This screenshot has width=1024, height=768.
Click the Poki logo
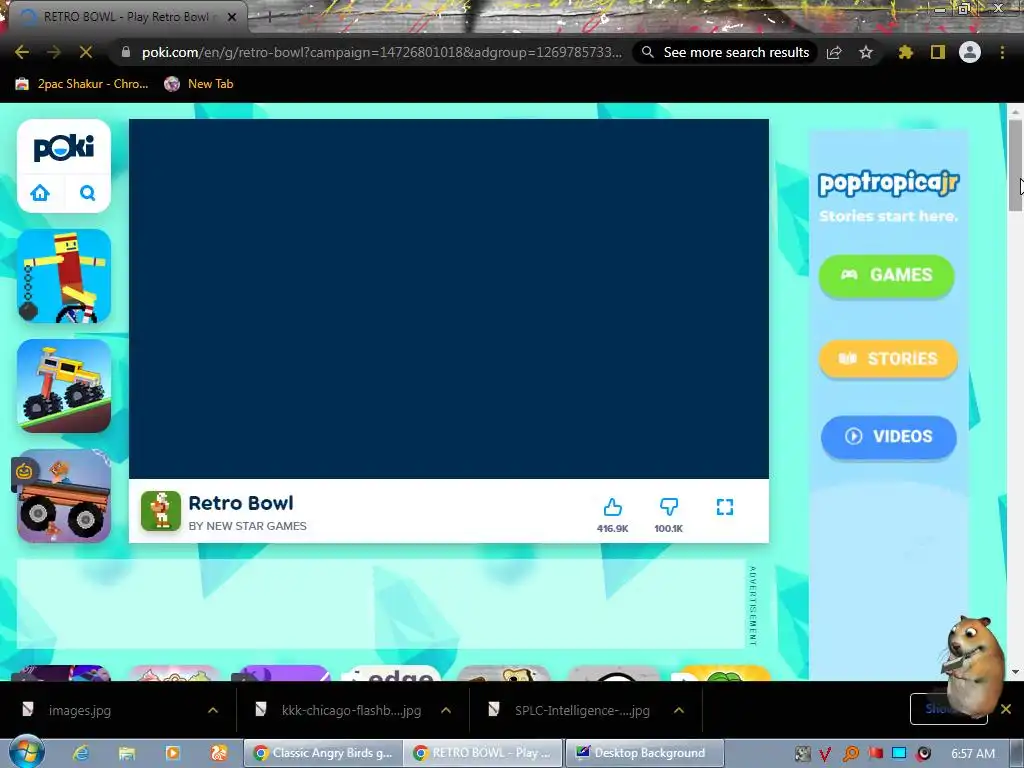(x=63, y=148)
